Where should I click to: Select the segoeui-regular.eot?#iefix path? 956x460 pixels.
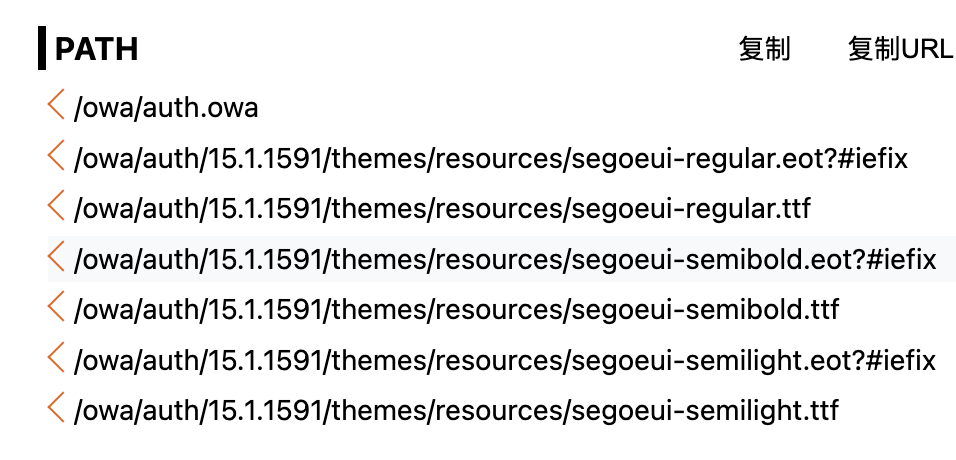click(490, 158)
